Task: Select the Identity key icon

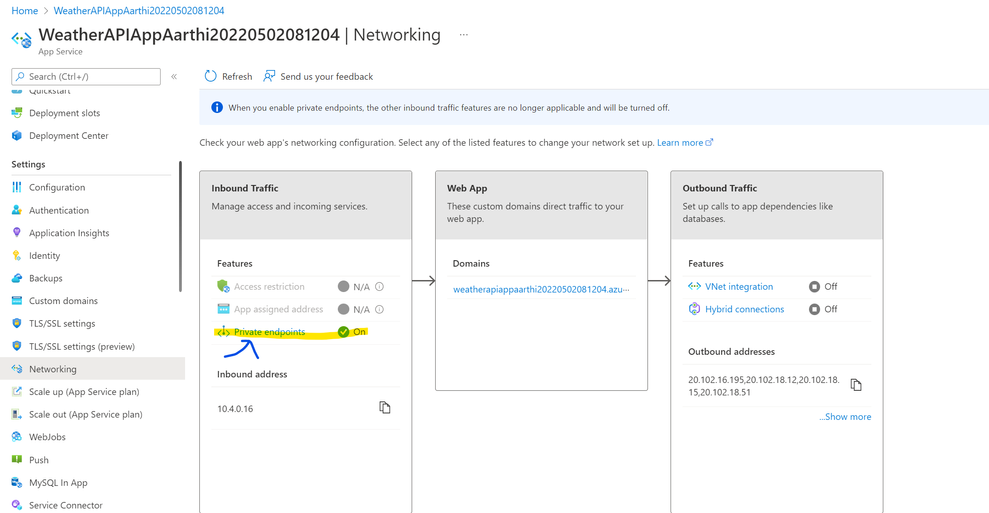Action: [17, 256]
